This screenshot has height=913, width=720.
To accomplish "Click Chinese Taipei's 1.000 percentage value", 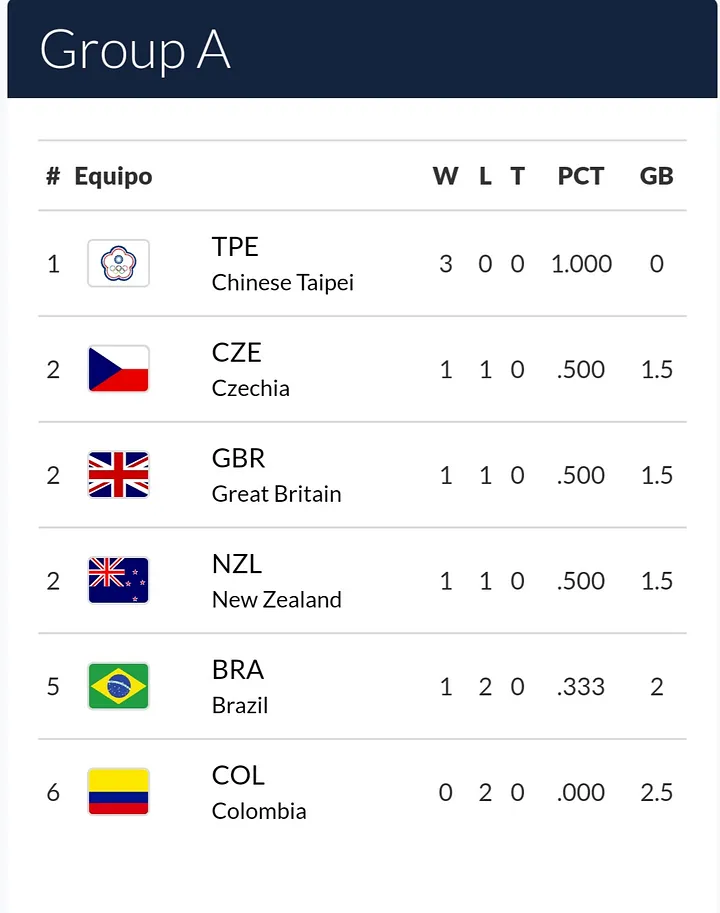I will pos(581,264).
